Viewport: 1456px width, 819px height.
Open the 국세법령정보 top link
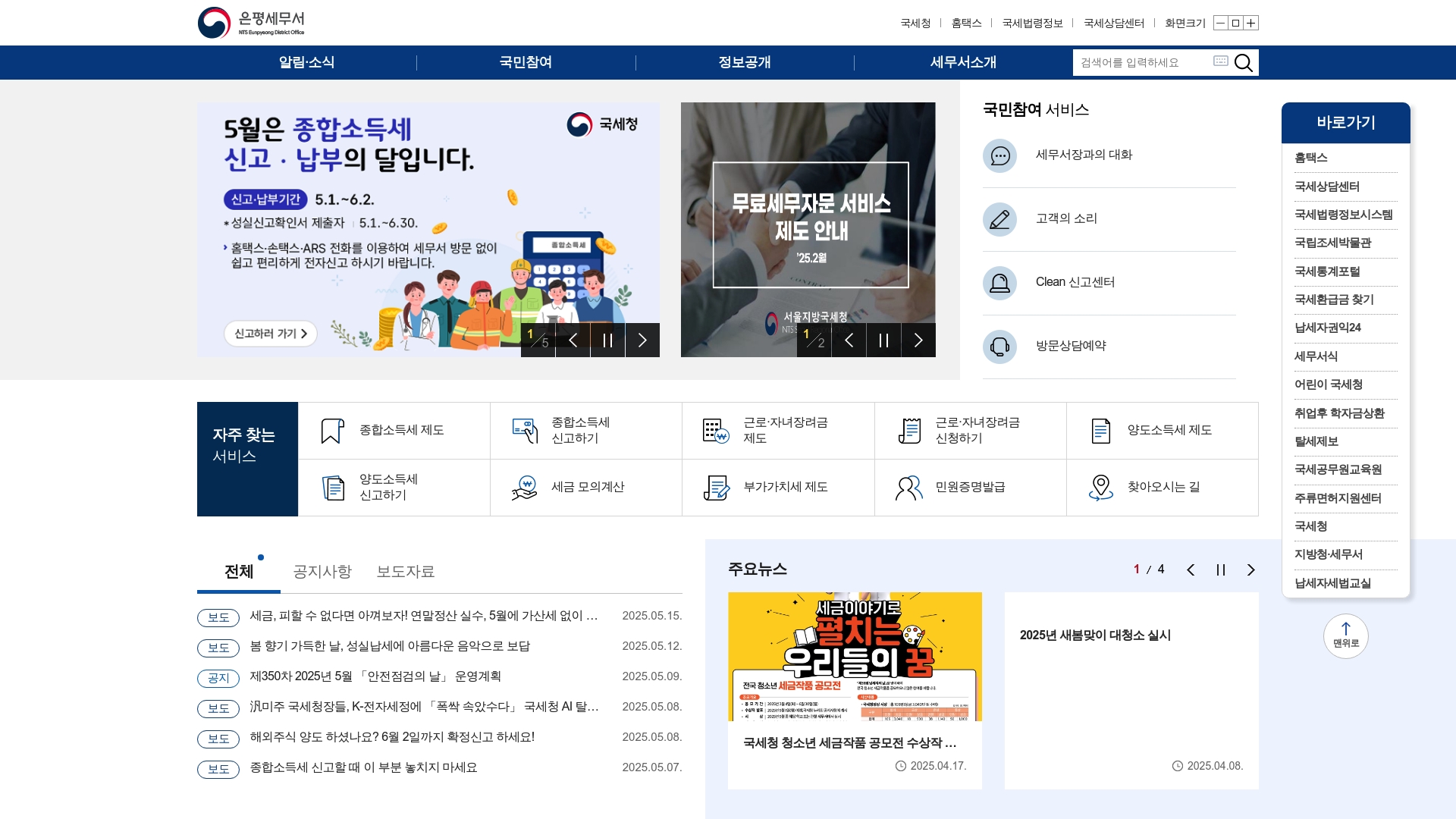click(x=1032, y=23)
